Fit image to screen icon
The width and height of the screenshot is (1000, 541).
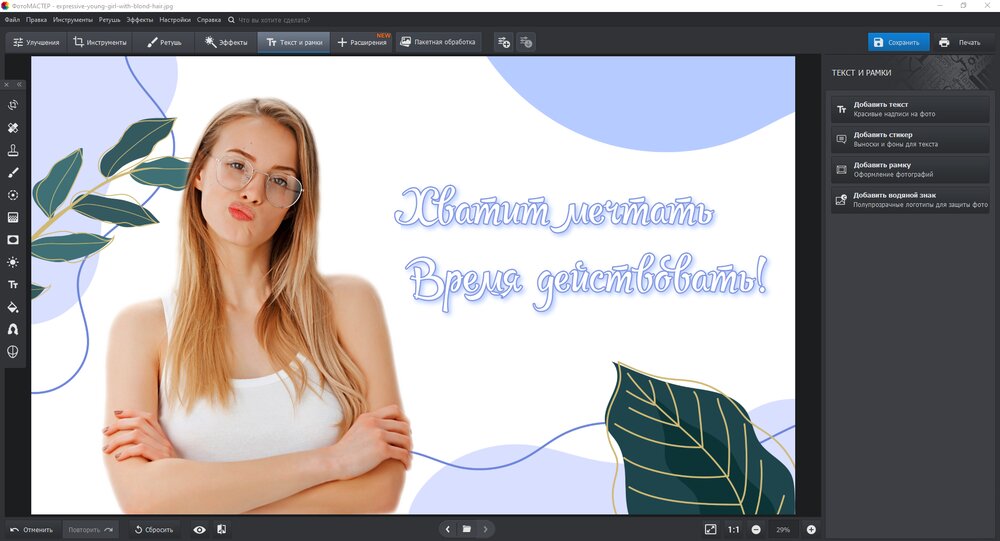(710, 530)
